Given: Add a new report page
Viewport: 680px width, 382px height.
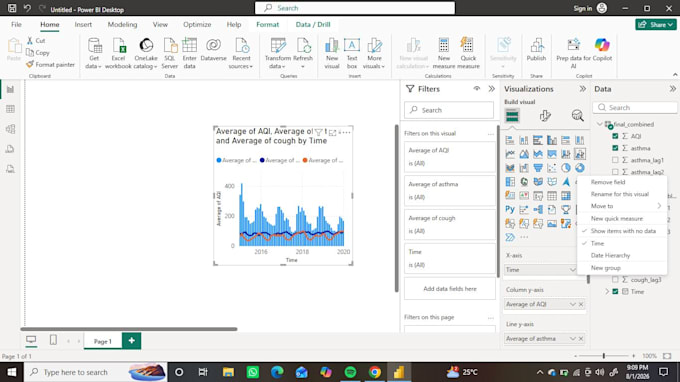Looking at the screenshot, I should pos(131,341).
